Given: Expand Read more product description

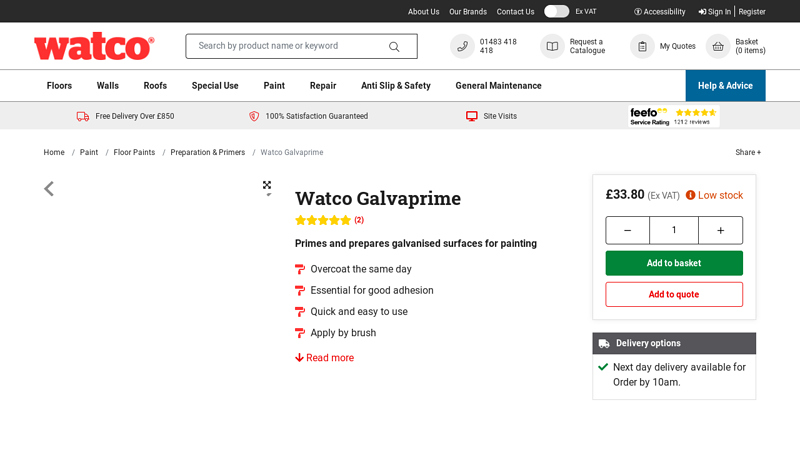Looking at the screenshot, I should (x=324, y=358).
